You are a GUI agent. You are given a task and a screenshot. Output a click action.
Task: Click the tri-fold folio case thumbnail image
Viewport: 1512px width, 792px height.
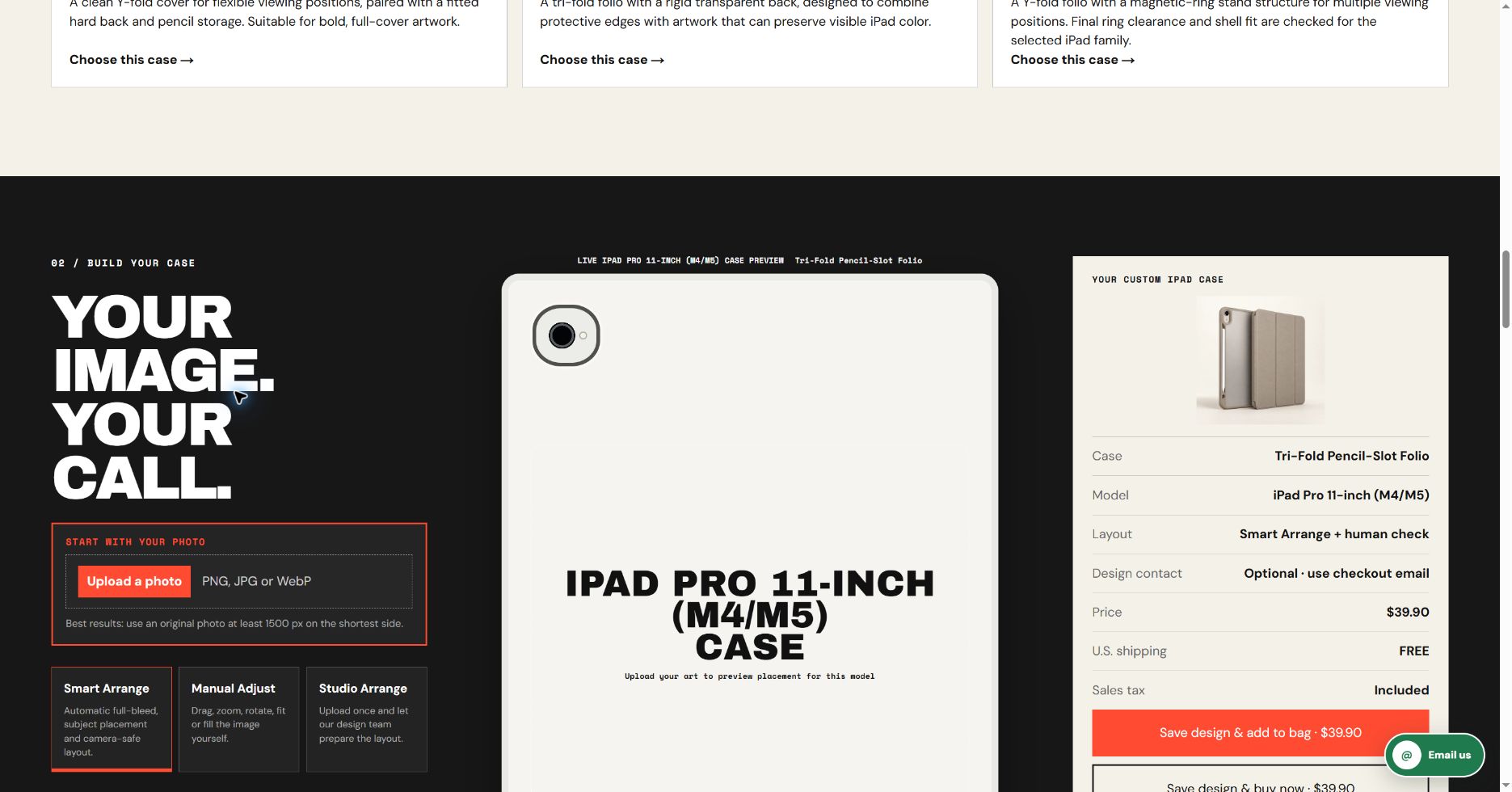coord(1260,360)
